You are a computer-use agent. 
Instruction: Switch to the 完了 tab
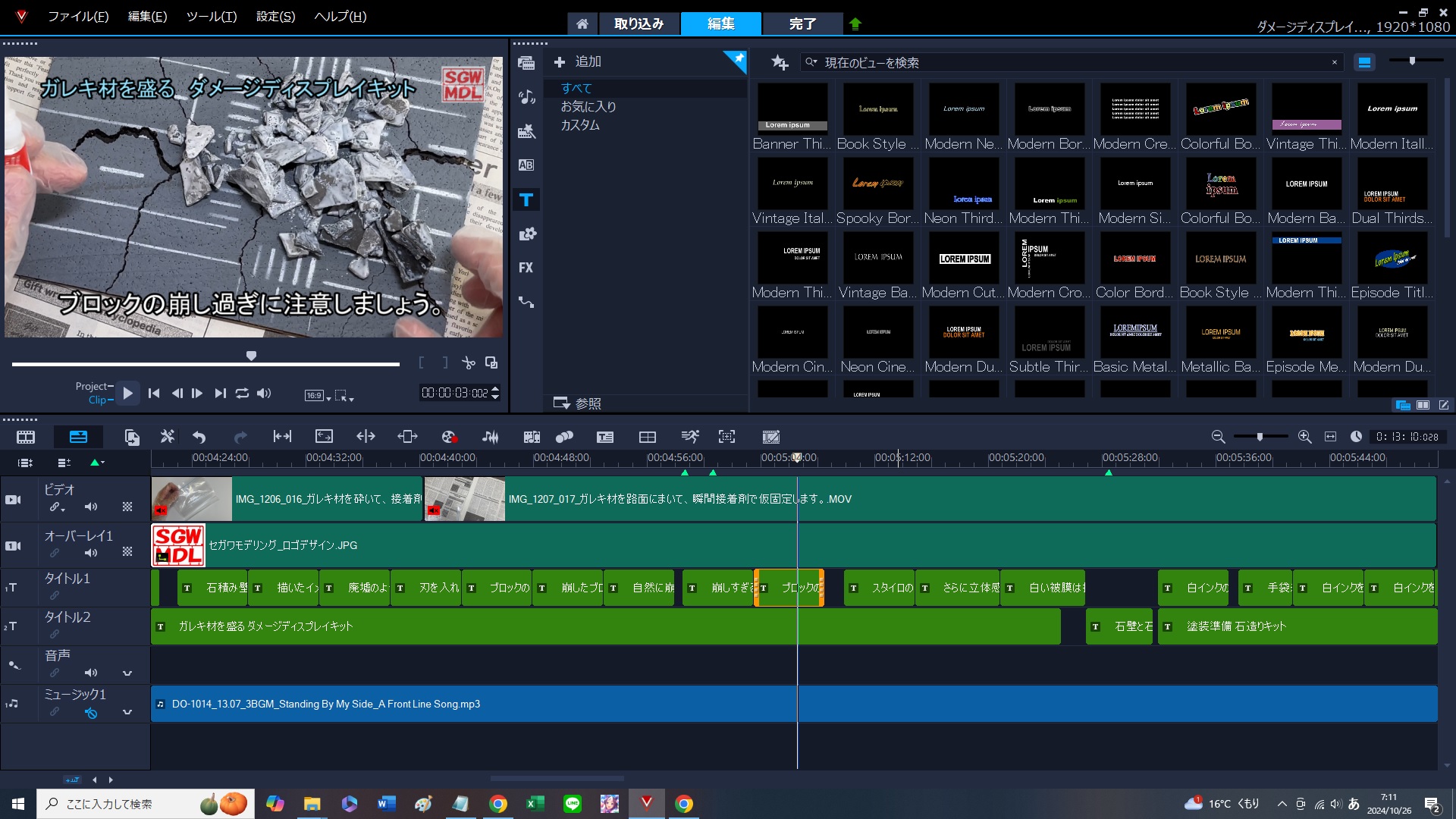(802, 24)
